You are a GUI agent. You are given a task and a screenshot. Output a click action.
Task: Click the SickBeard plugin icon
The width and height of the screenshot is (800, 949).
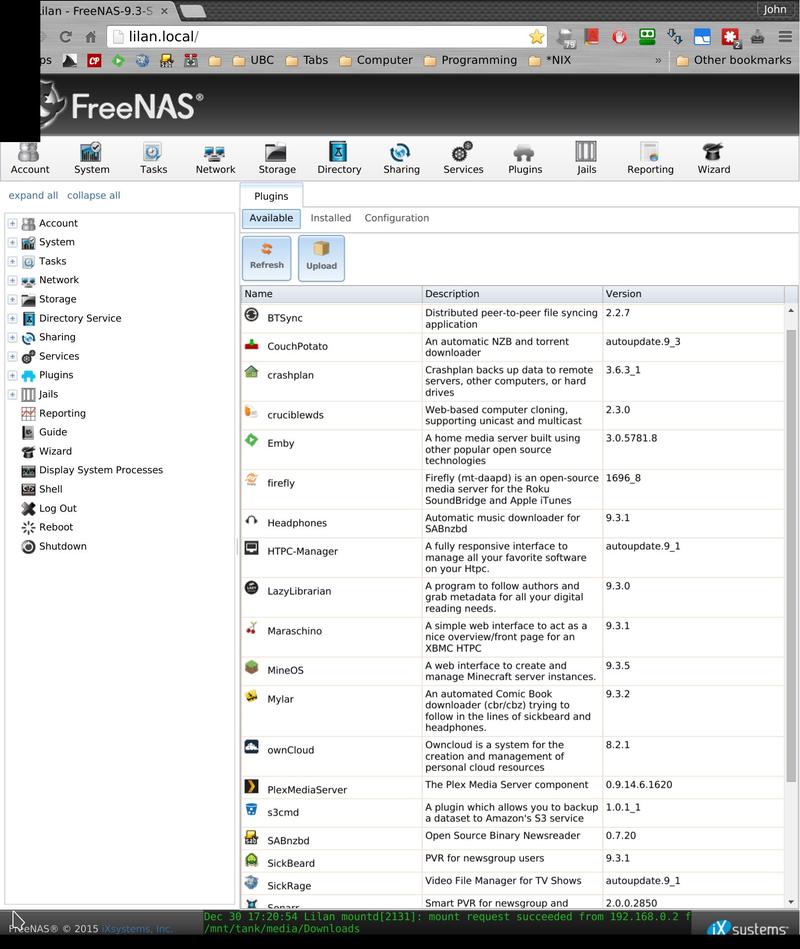[251, 859]
